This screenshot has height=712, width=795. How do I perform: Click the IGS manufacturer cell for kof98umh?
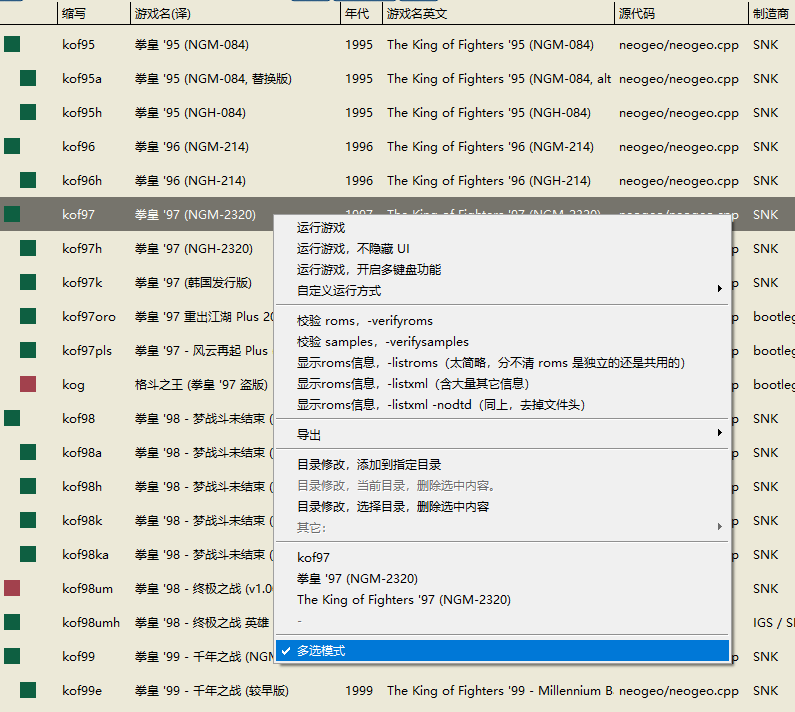[773, 622]
